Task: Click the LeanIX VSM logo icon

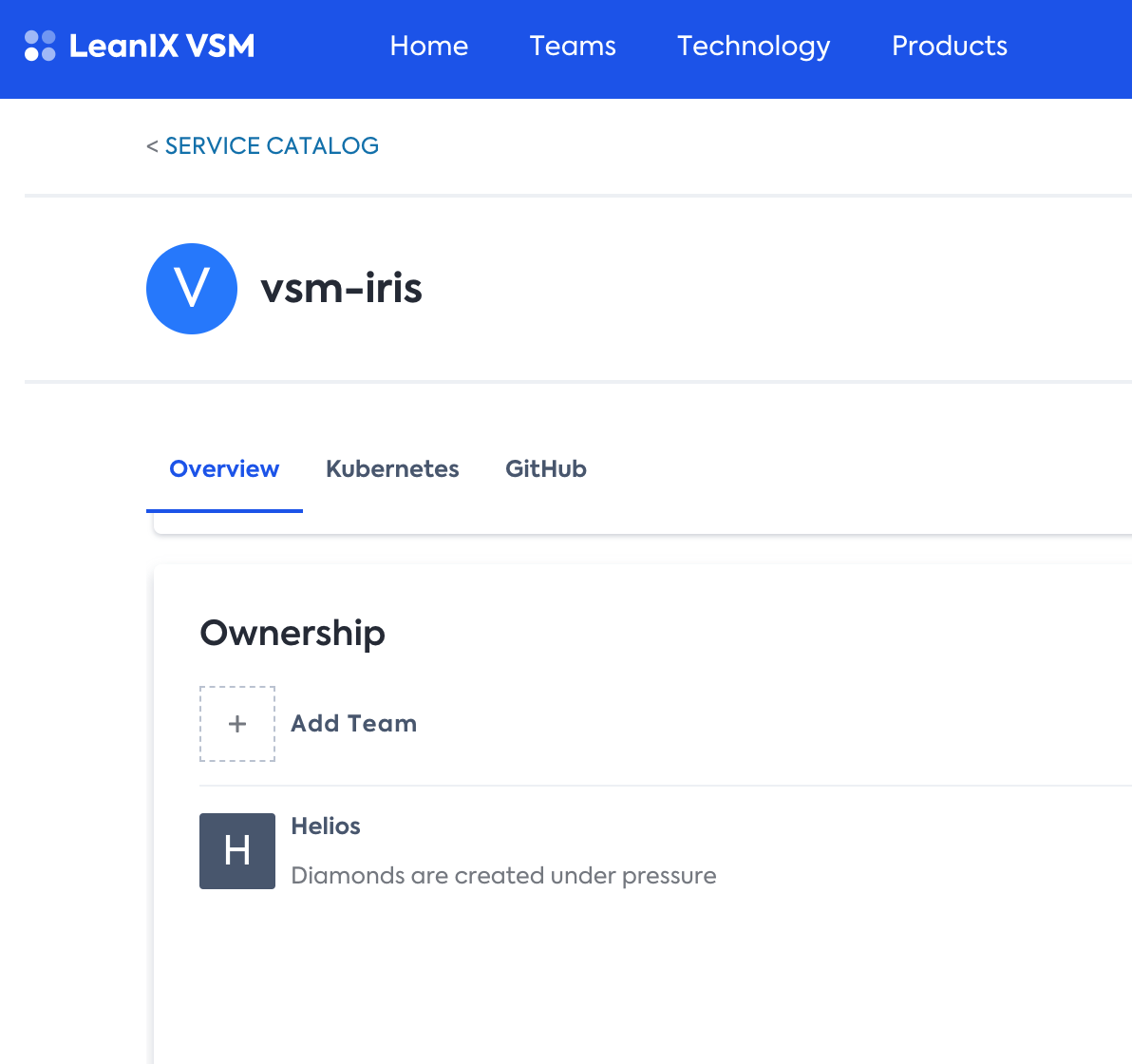Action: coord(40,47)
